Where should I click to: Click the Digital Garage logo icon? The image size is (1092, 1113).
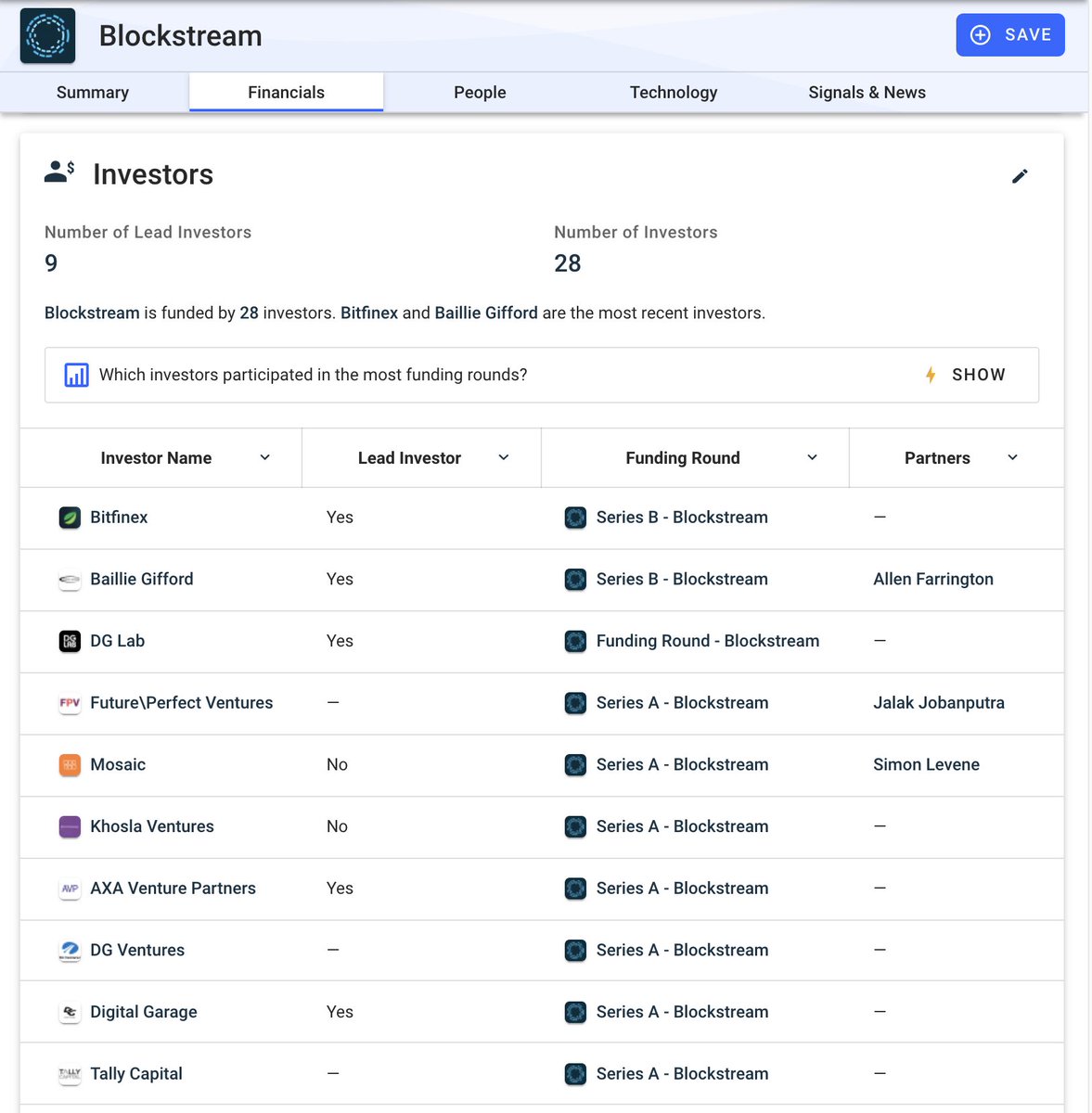(70, 1012)
